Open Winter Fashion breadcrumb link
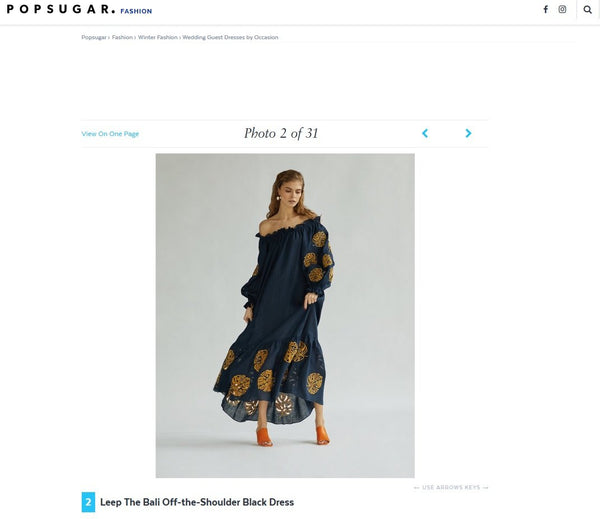600x519 pixels. click(x=158, y=37)
